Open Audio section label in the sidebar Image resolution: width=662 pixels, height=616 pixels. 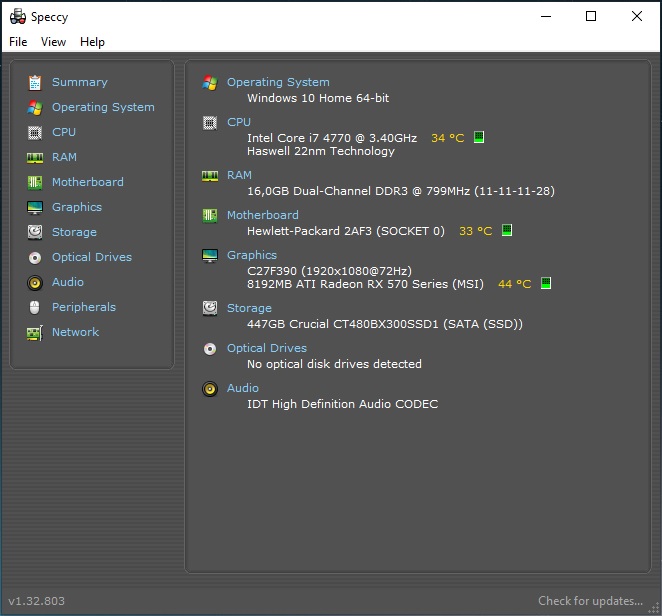pyautogui.click(x=68, y=282)
